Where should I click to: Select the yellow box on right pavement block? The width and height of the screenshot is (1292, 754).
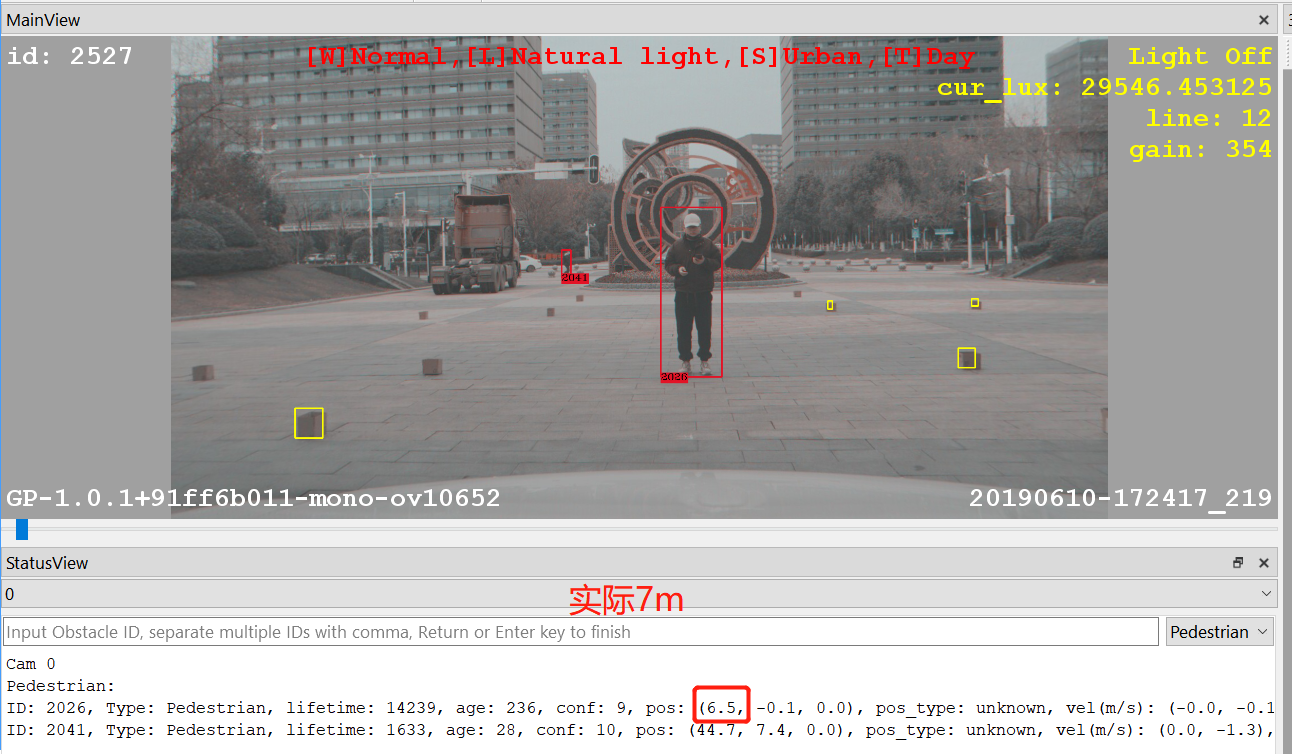[x=966, y=358]
